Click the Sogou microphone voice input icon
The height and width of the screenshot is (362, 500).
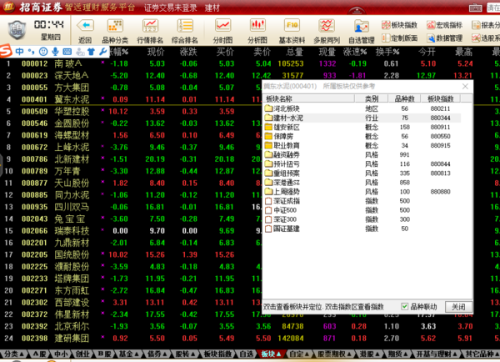pyautogui.click(x=55, y=51)
